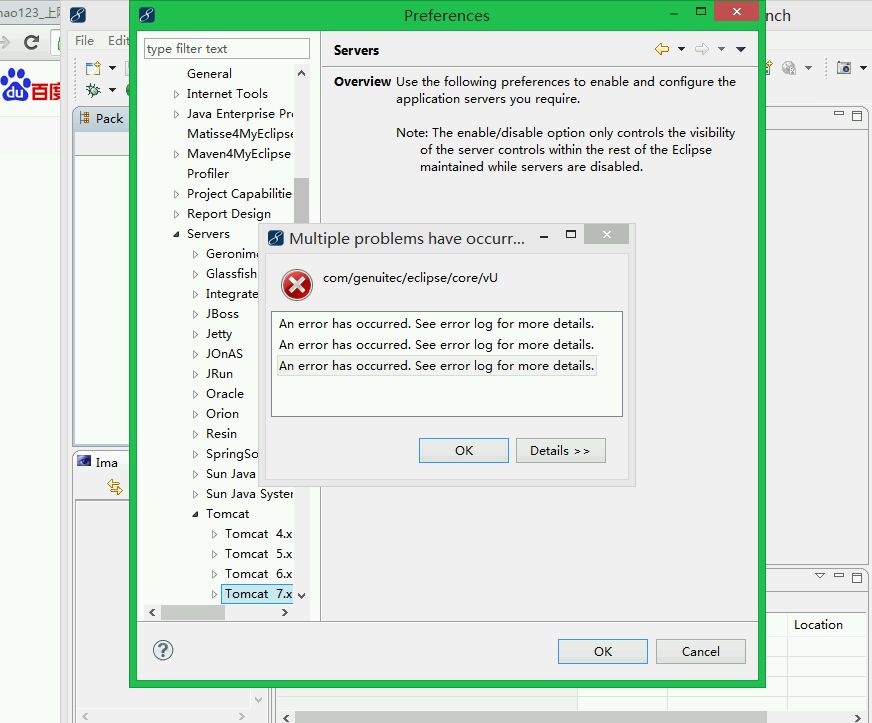Click OK in the error dialog
872x723 pixels.
pyautogui.click(x=464, y=450)
